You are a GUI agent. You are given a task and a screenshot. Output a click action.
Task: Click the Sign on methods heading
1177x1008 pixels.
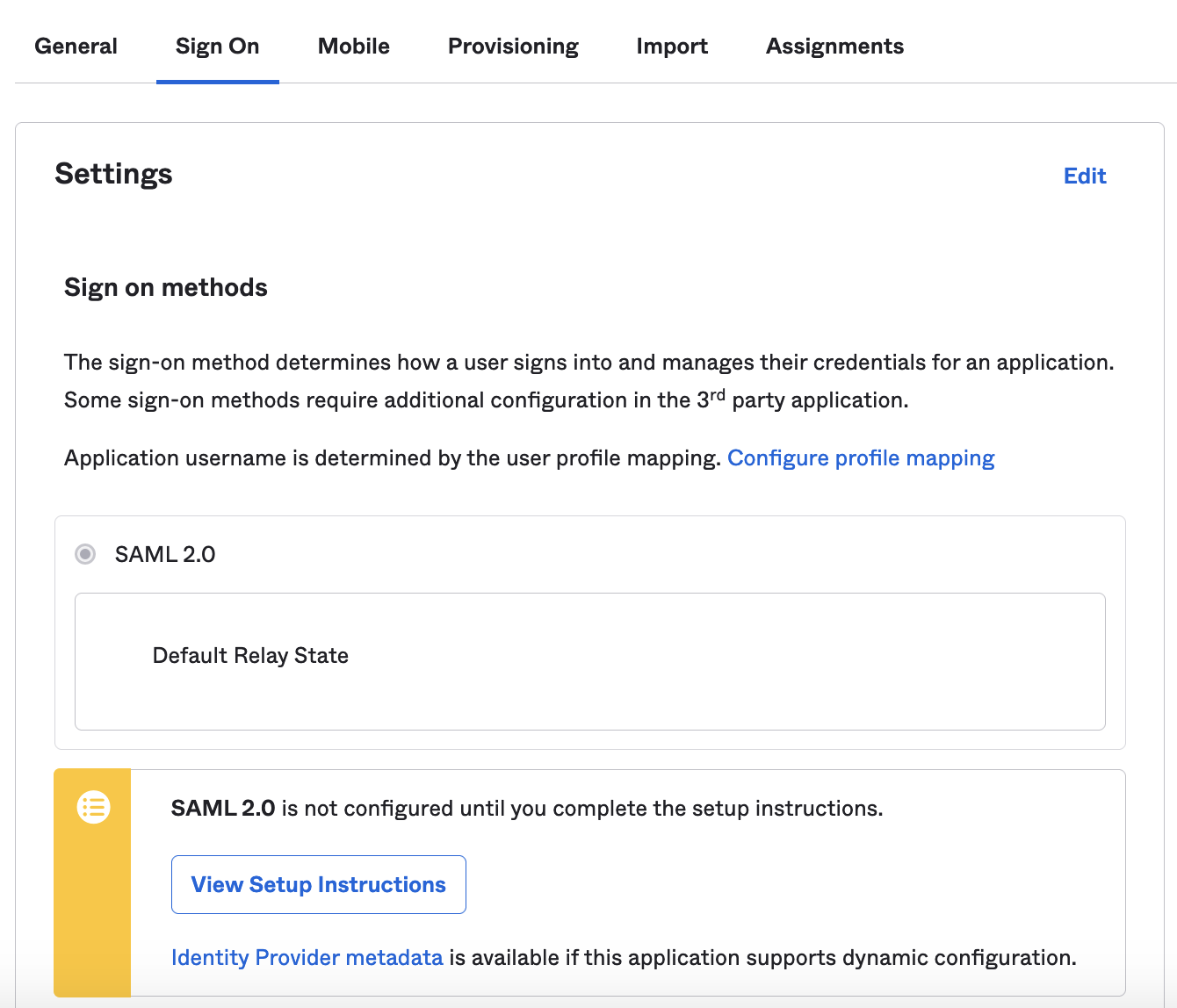[x=166, y=288]
